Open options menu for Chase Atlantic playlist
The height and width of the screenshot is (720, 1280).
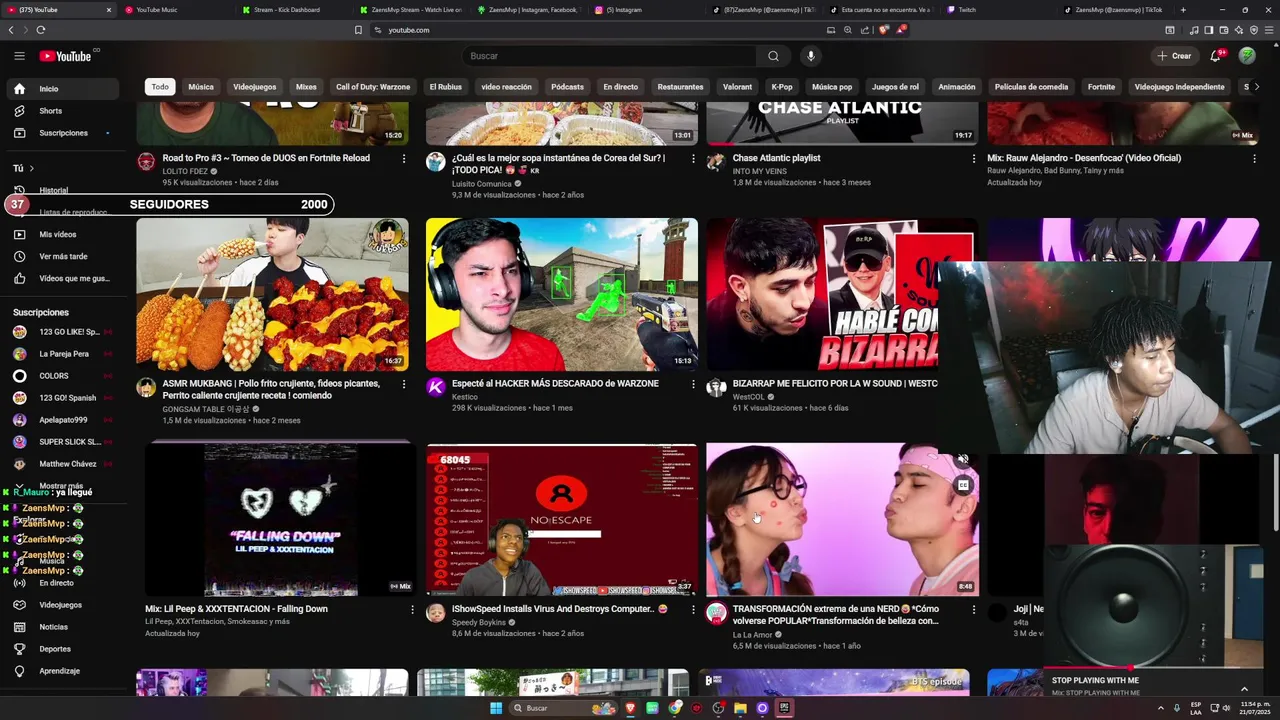point(973,158)
